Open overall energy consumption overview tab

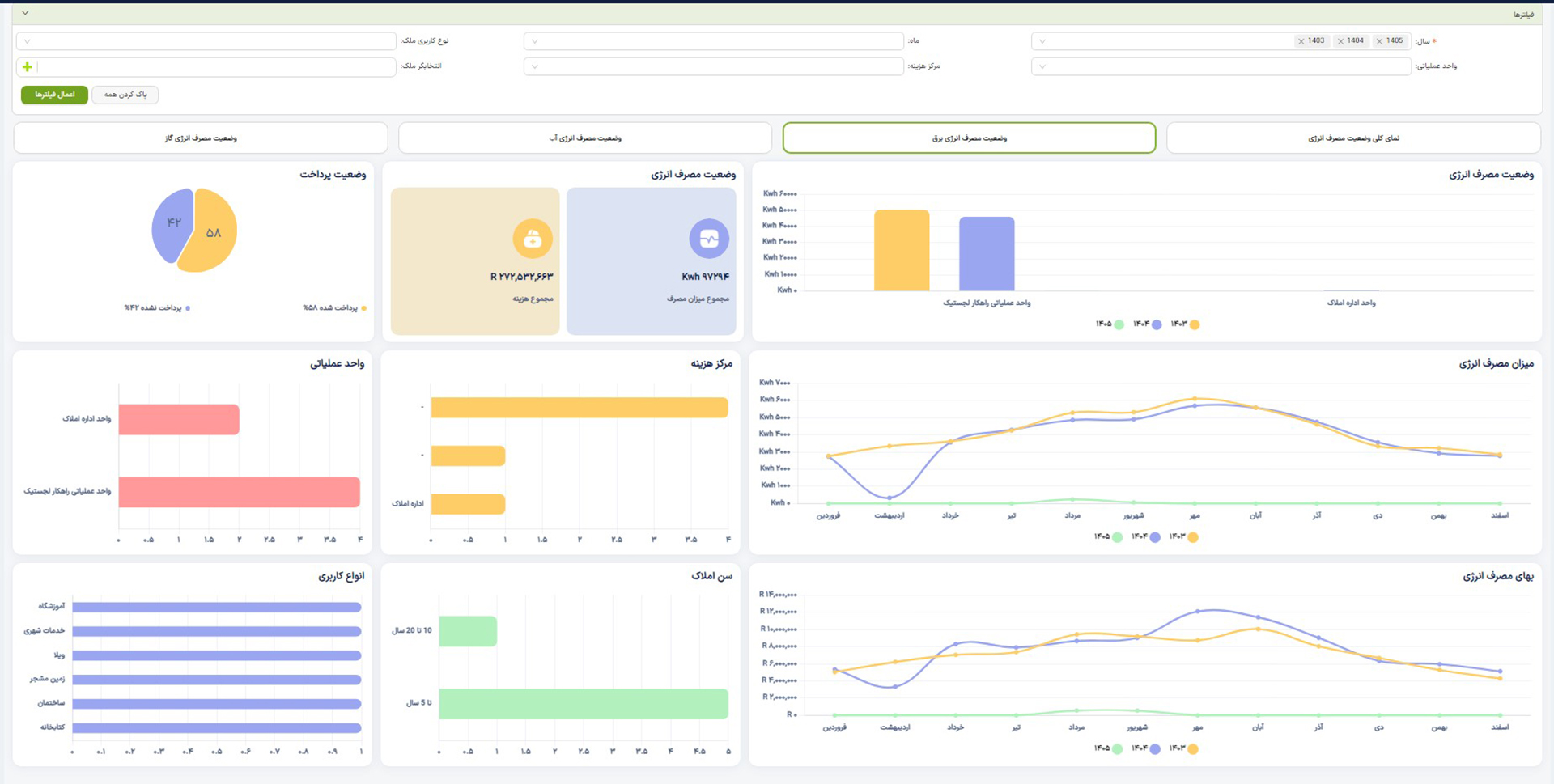click(1353, 138)
